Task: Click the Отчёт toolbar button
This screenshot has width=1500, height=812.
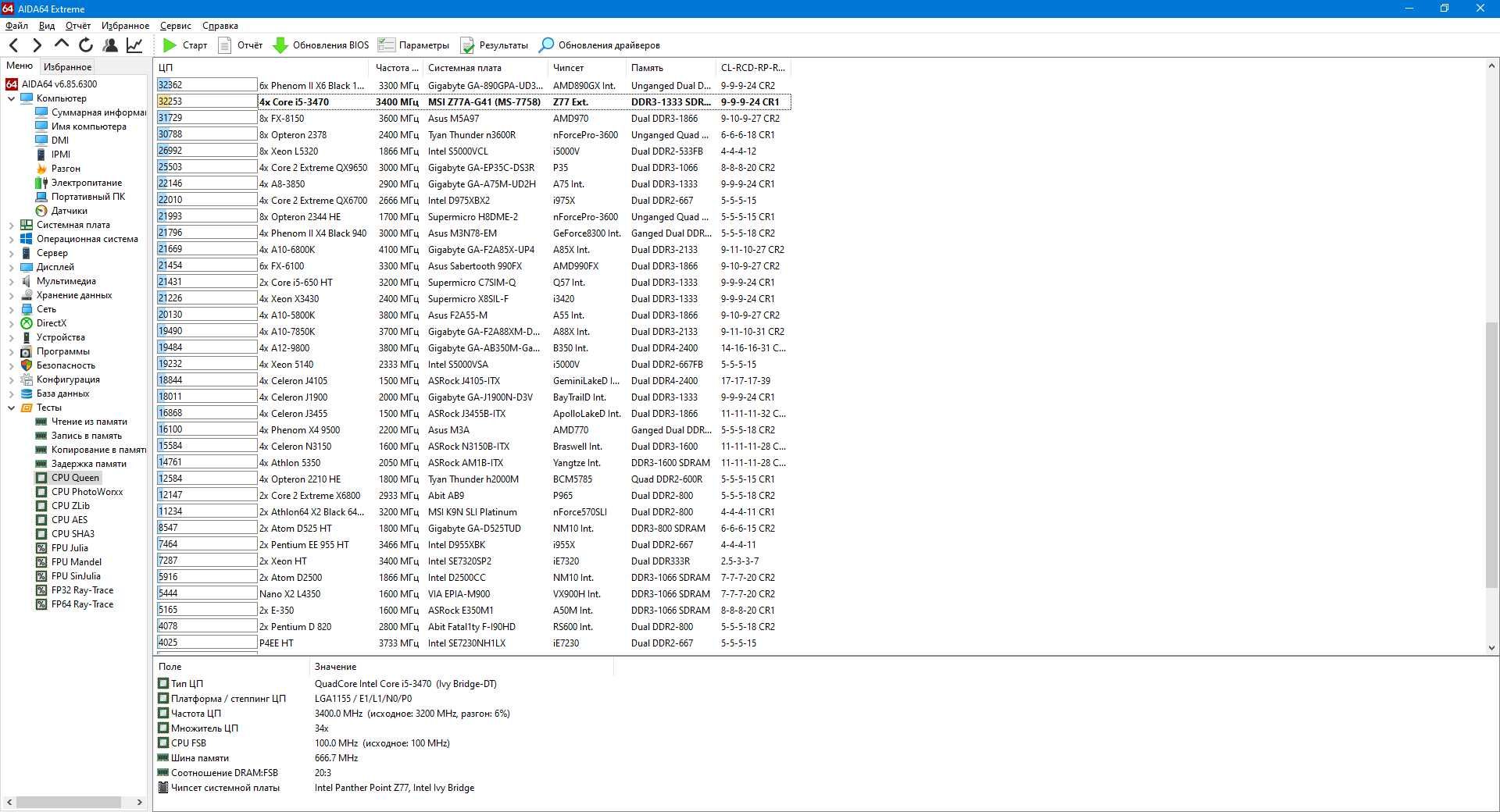Action: point(241,45)
